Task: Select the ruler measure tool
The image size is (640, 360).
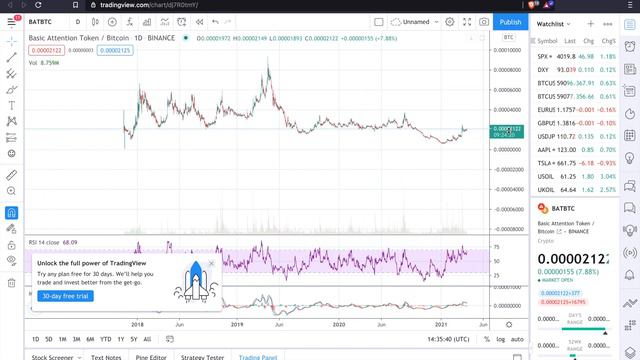Action: tap(11, 175)
